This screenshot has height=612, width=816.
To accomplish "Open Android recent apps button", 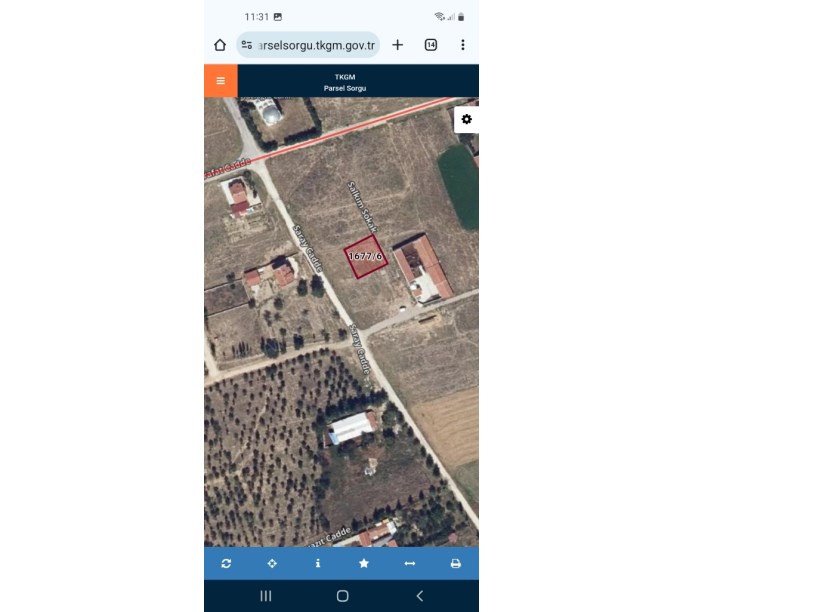I will pyautogui.click(x=266, y=596).
